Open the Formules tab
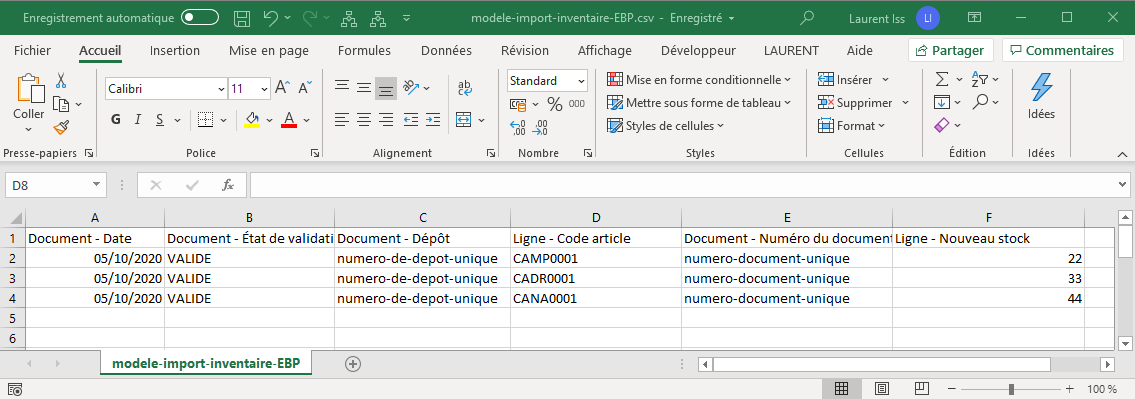Screen dimensions: 1135x399 pos(364,51)
